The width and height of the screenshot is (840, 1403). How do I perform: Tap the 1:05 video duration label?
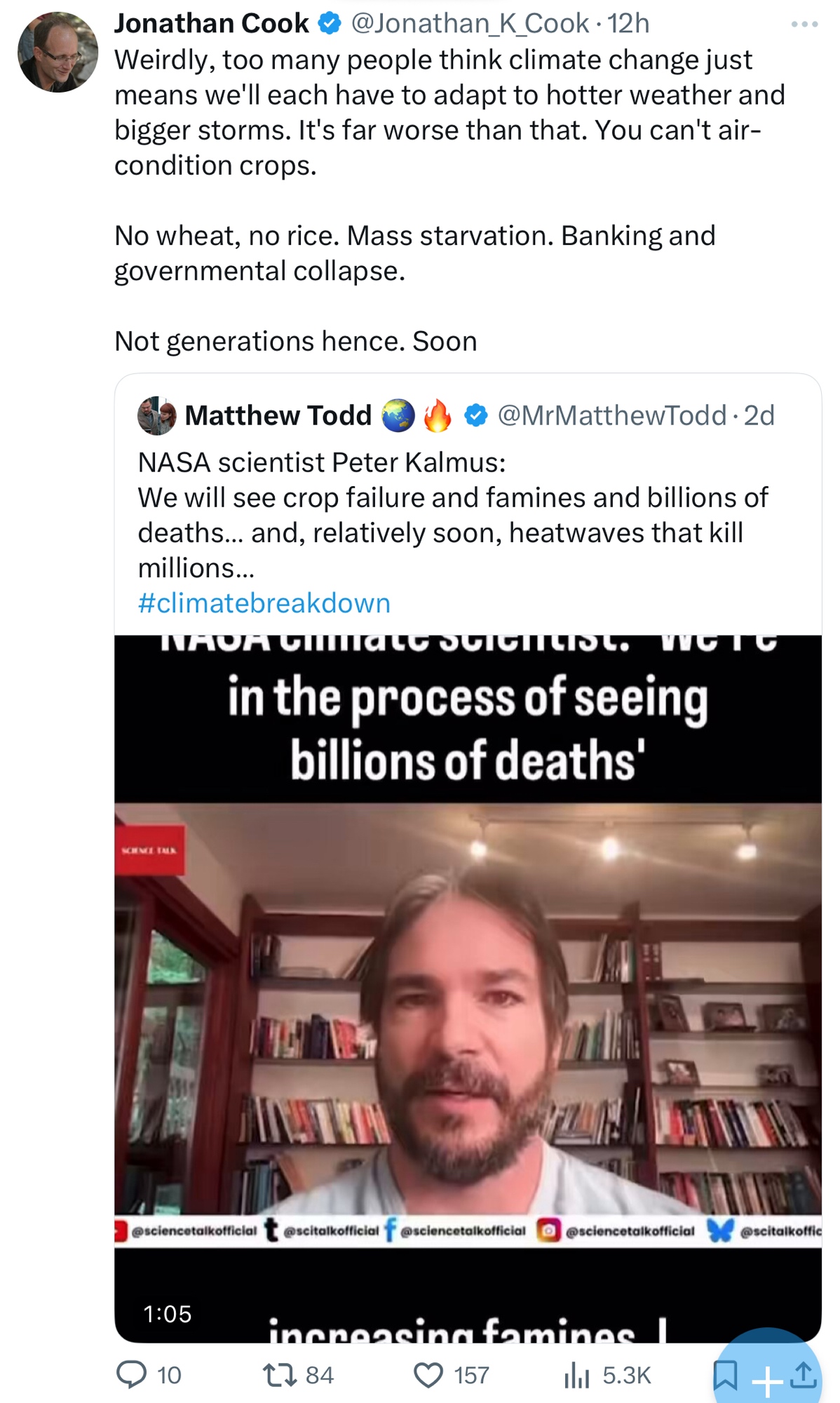click(x=168, y=1313)
